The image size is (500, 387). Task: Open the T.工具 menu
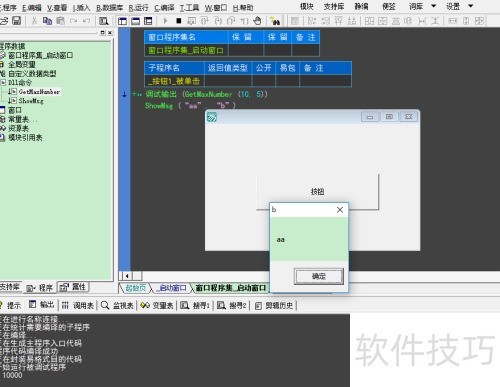pyautogui.click(x=189, y=7)
